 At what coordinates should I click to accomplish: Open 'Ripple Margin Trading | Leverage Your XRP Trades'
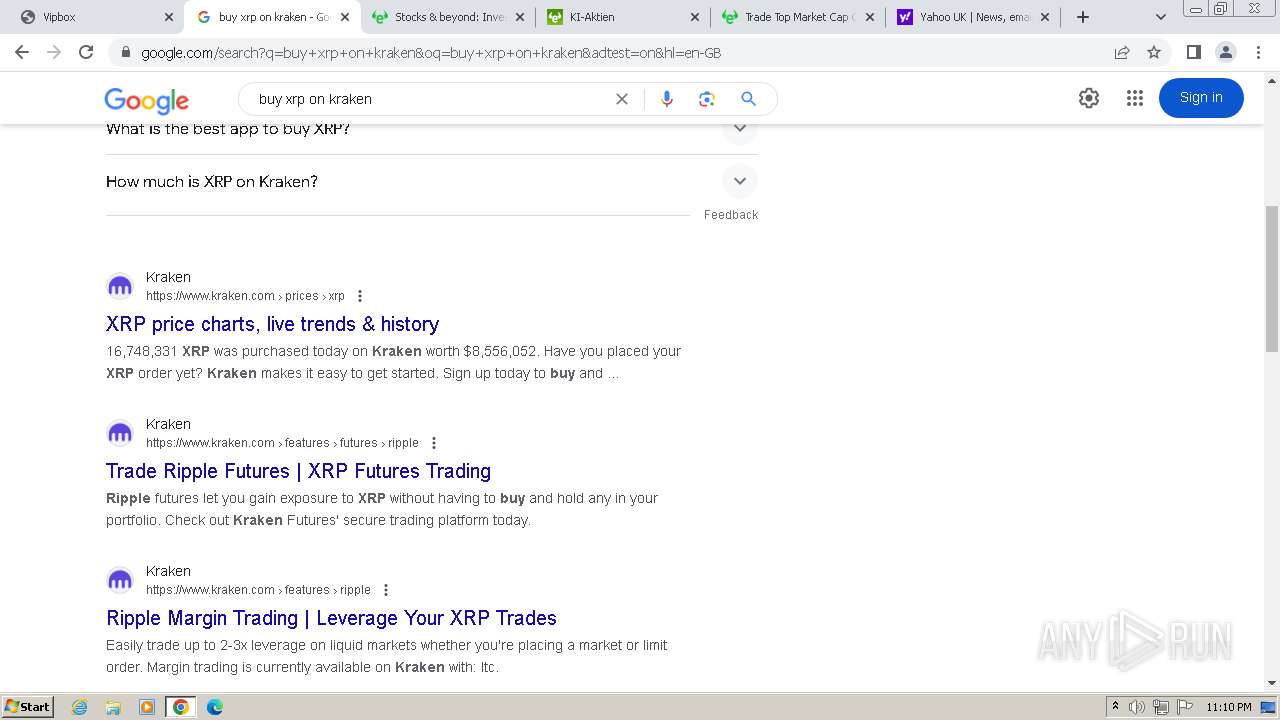(331, 618)
